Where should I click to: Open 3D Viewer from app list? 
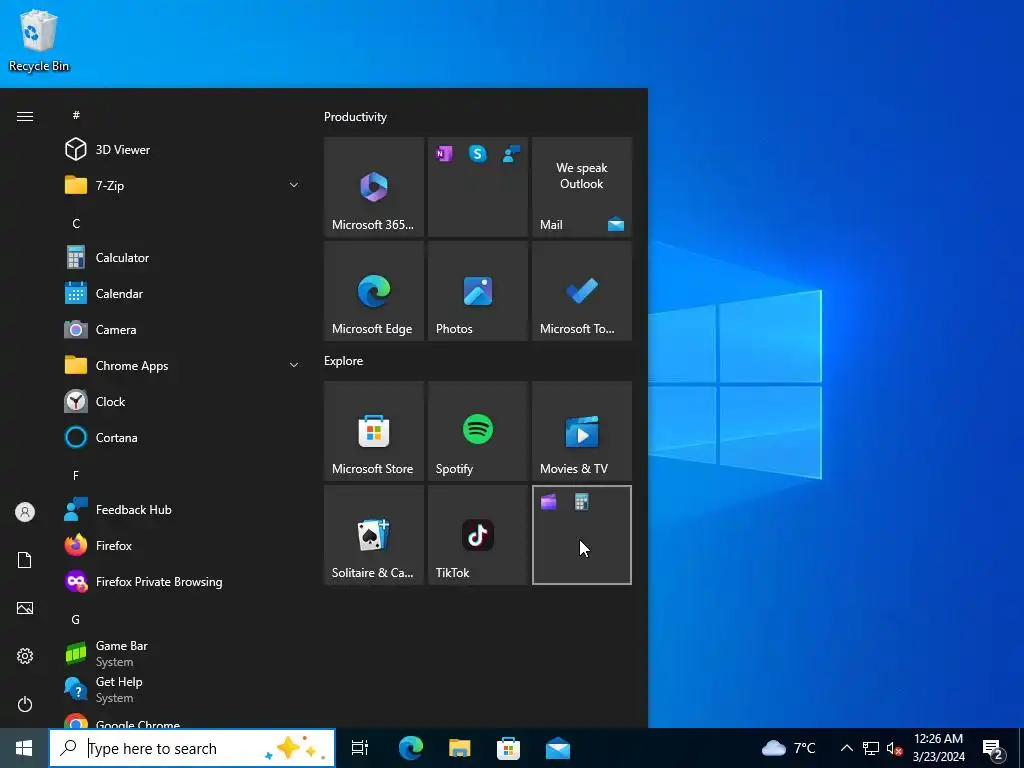pyautogui.click(x=182, y=150)
